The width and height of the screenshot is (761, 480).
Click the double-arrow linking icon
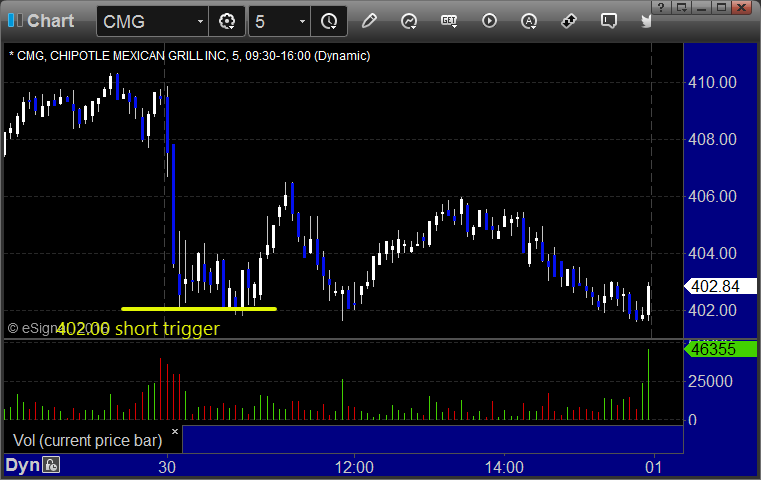tap(569, 21)
